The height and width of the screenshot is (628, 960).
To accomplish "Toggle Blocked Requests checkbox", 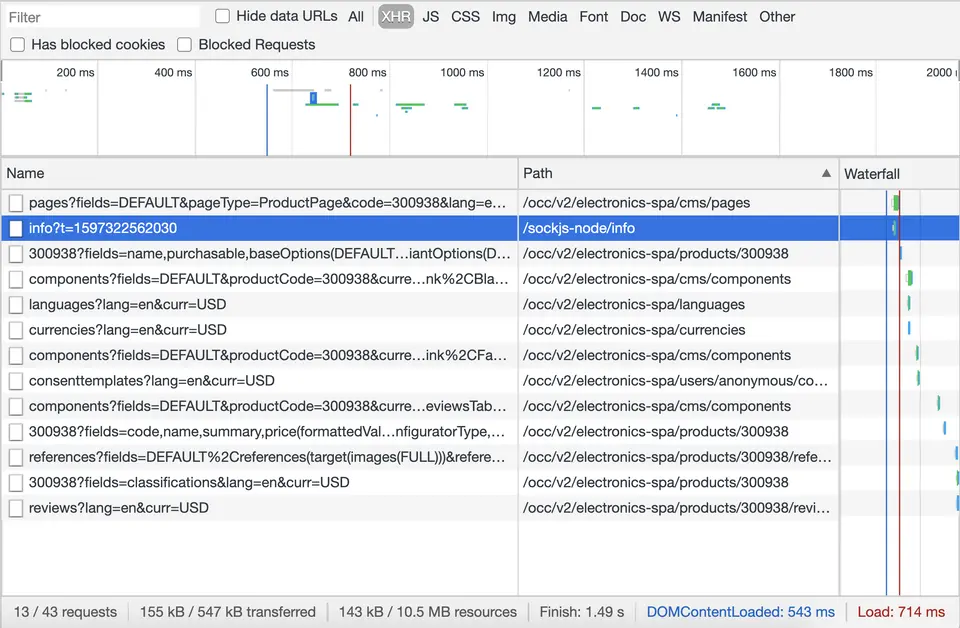I will [x=184, y=45].
